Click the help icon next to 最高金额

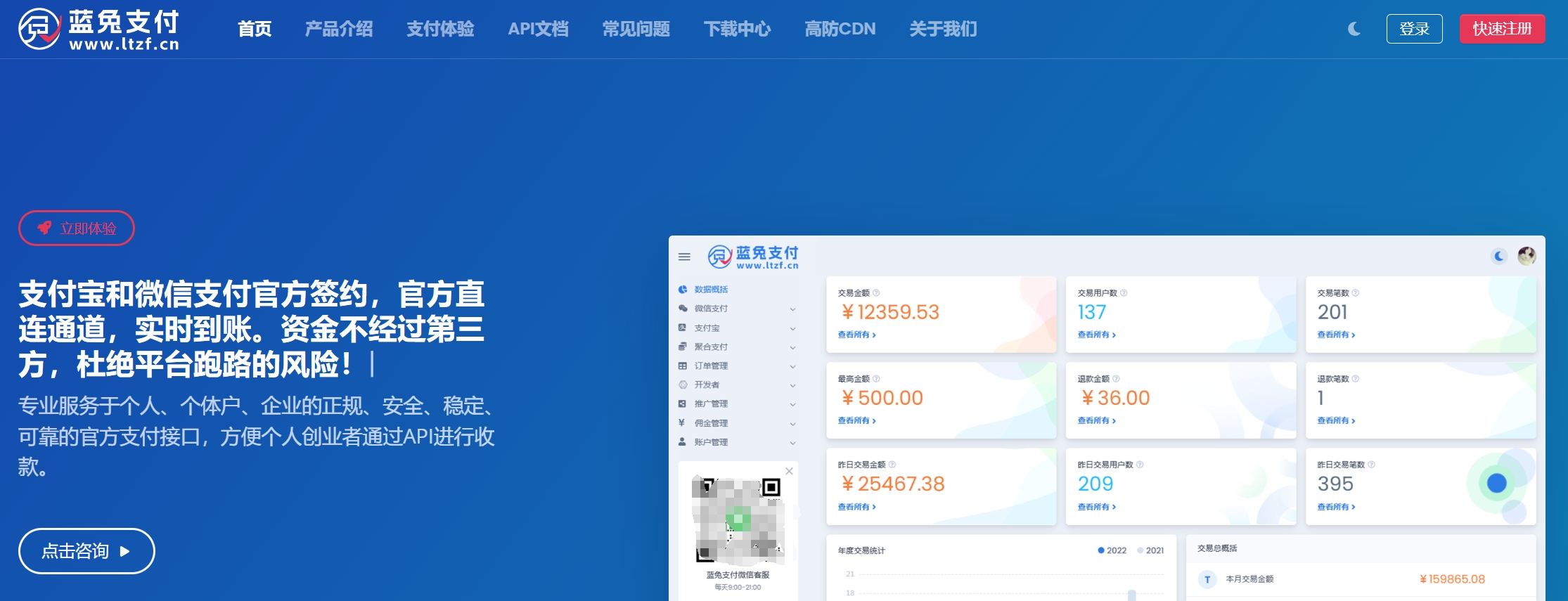tap(876, 379)
